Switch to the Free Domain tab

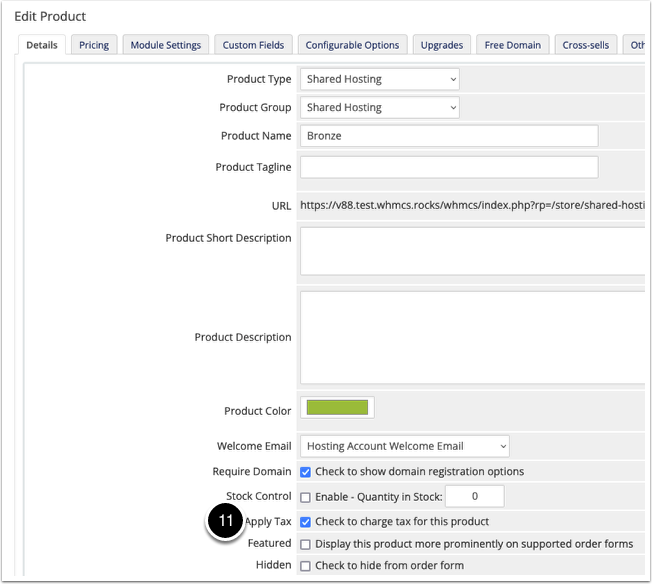pos(513,45)
